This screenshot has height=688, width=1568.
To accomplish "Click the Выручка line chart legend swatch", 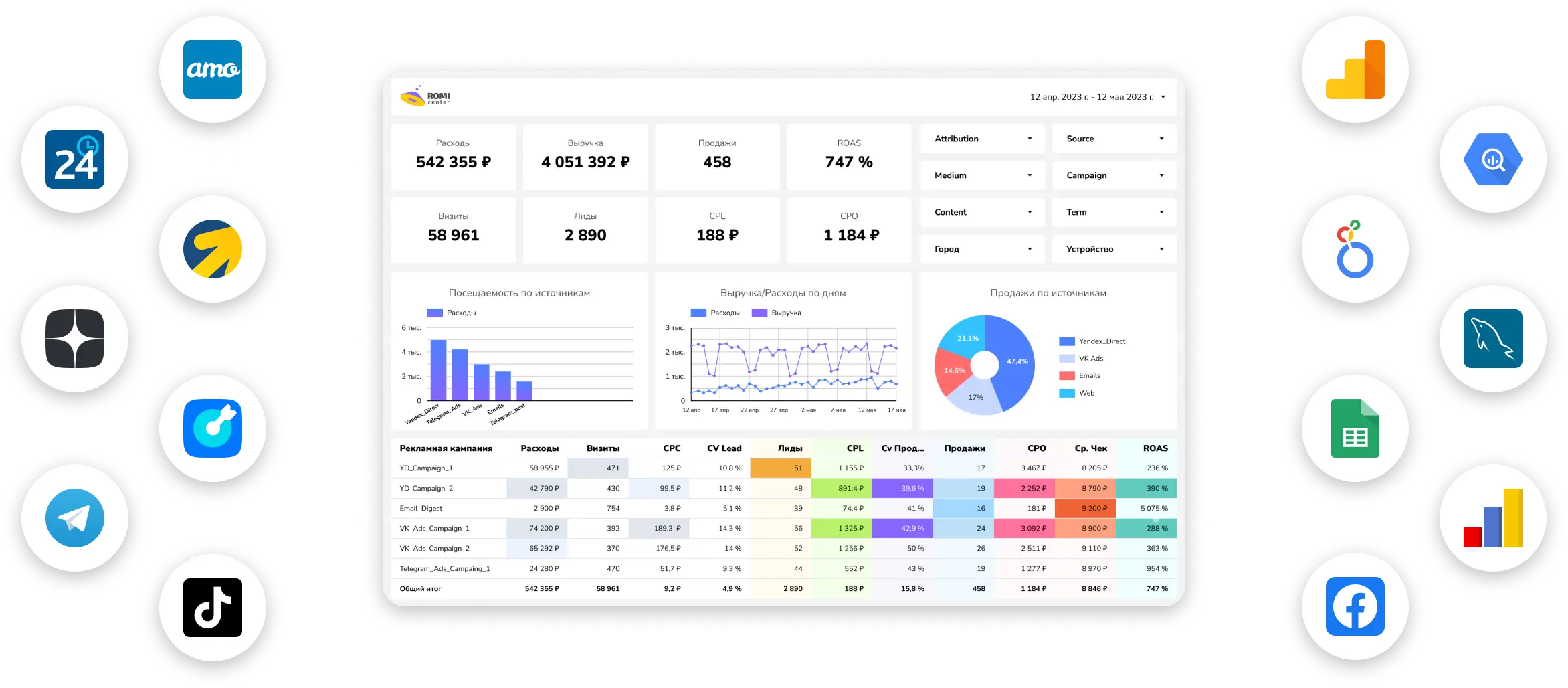I will tap(759, 313).
